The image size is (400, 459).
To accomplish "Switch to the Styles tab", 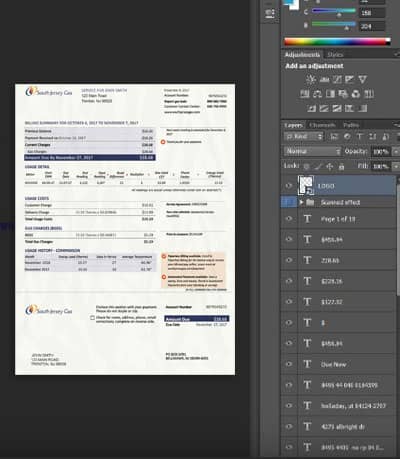I will 335,55.
